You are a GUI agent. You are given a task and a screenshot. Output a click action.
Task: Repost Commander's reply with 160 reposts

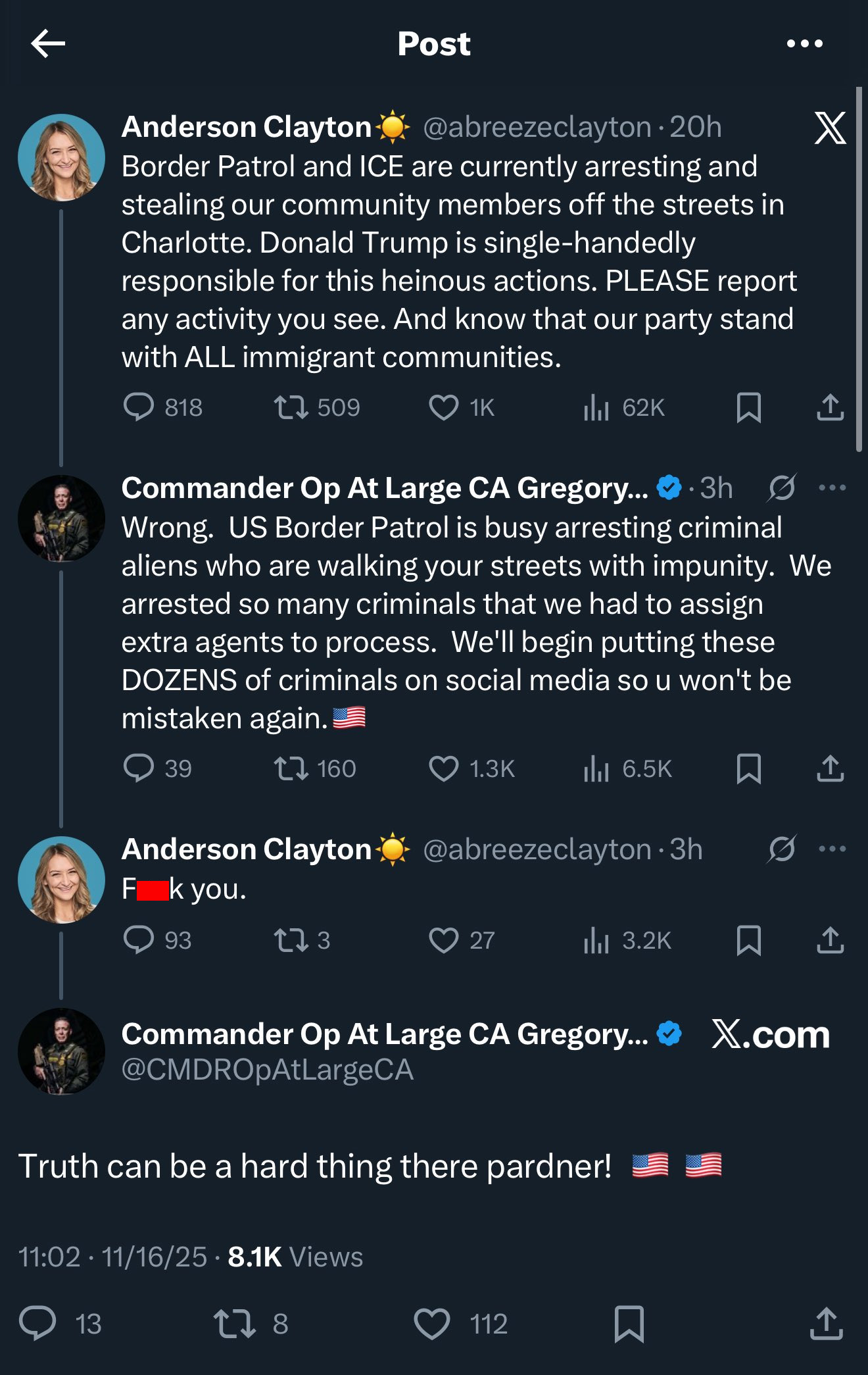[x=291, y=768]
